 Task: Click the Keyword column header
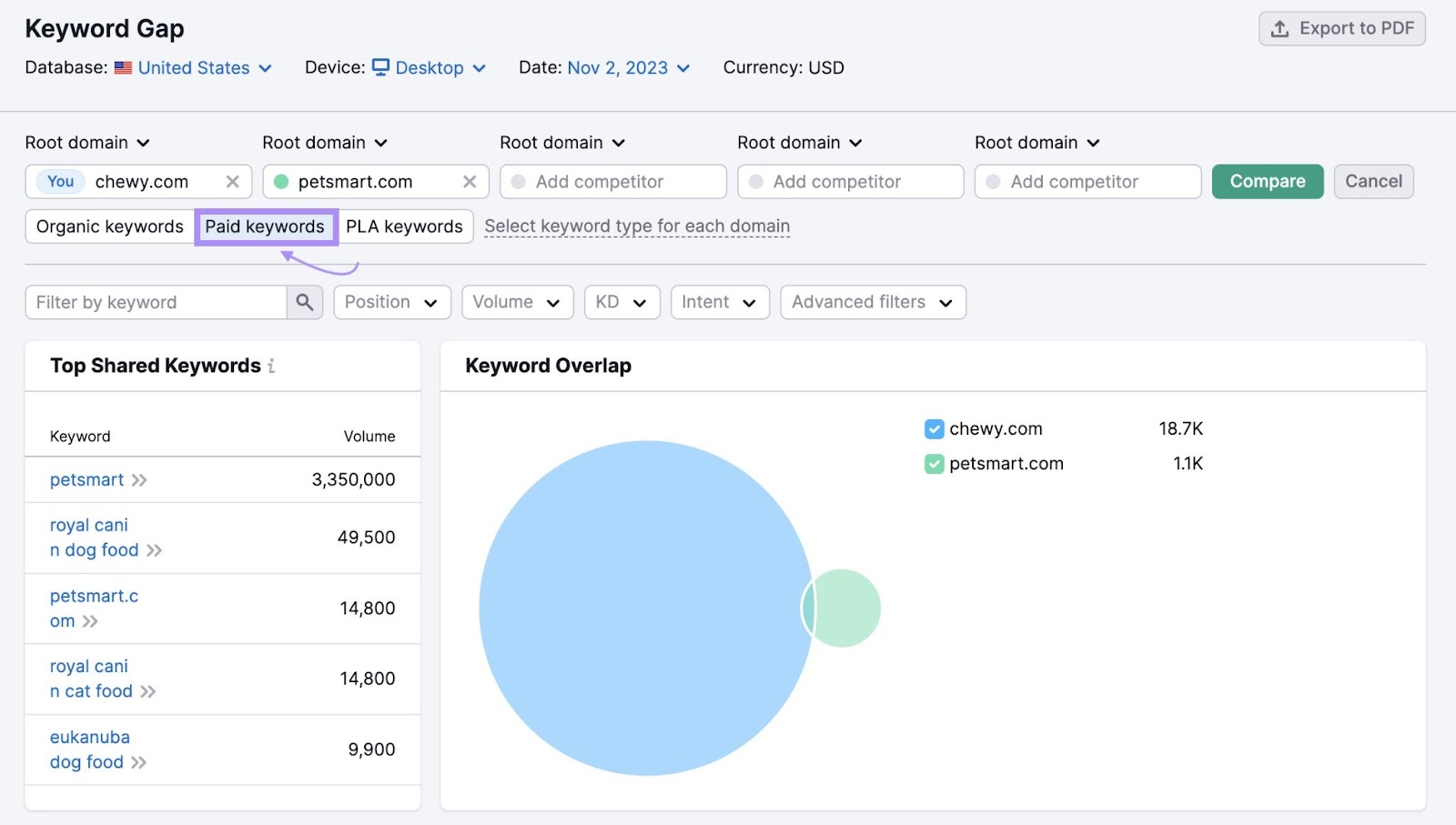click(x=80, y=437)
